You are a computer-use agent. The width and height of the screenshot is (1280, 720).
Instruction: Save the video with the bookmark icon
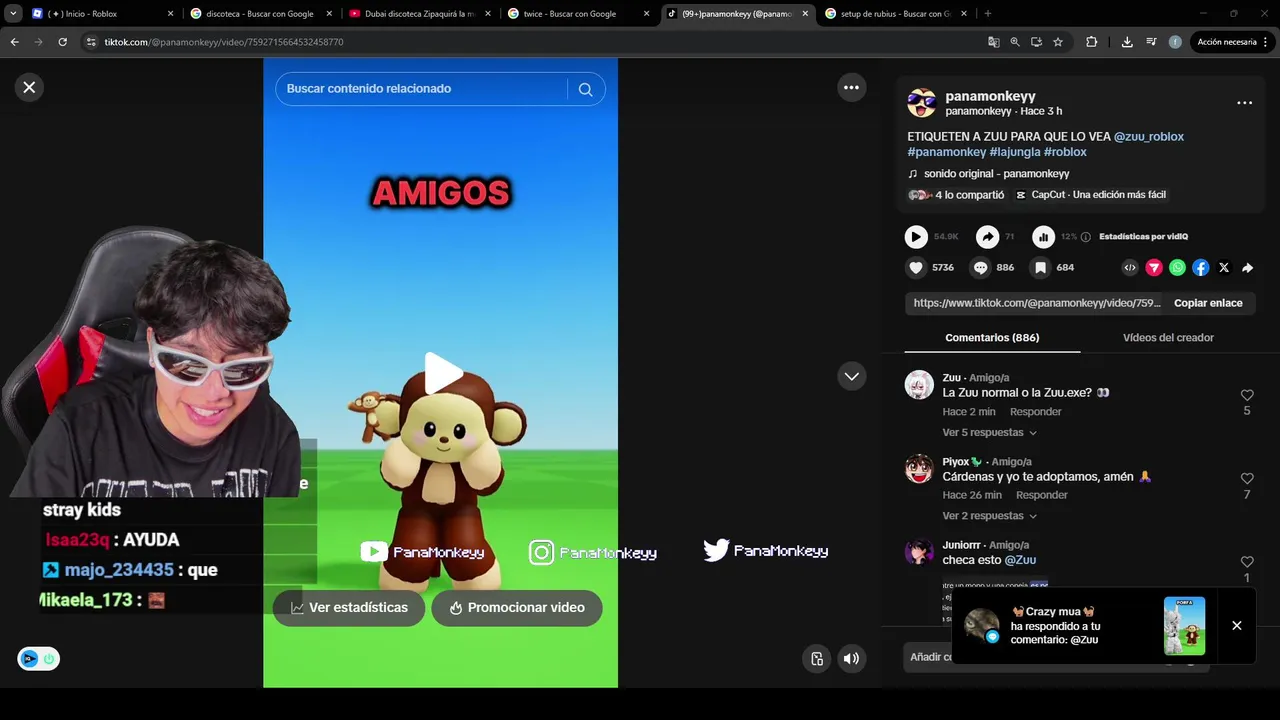pyautogui.click(x=1041, y=268)
